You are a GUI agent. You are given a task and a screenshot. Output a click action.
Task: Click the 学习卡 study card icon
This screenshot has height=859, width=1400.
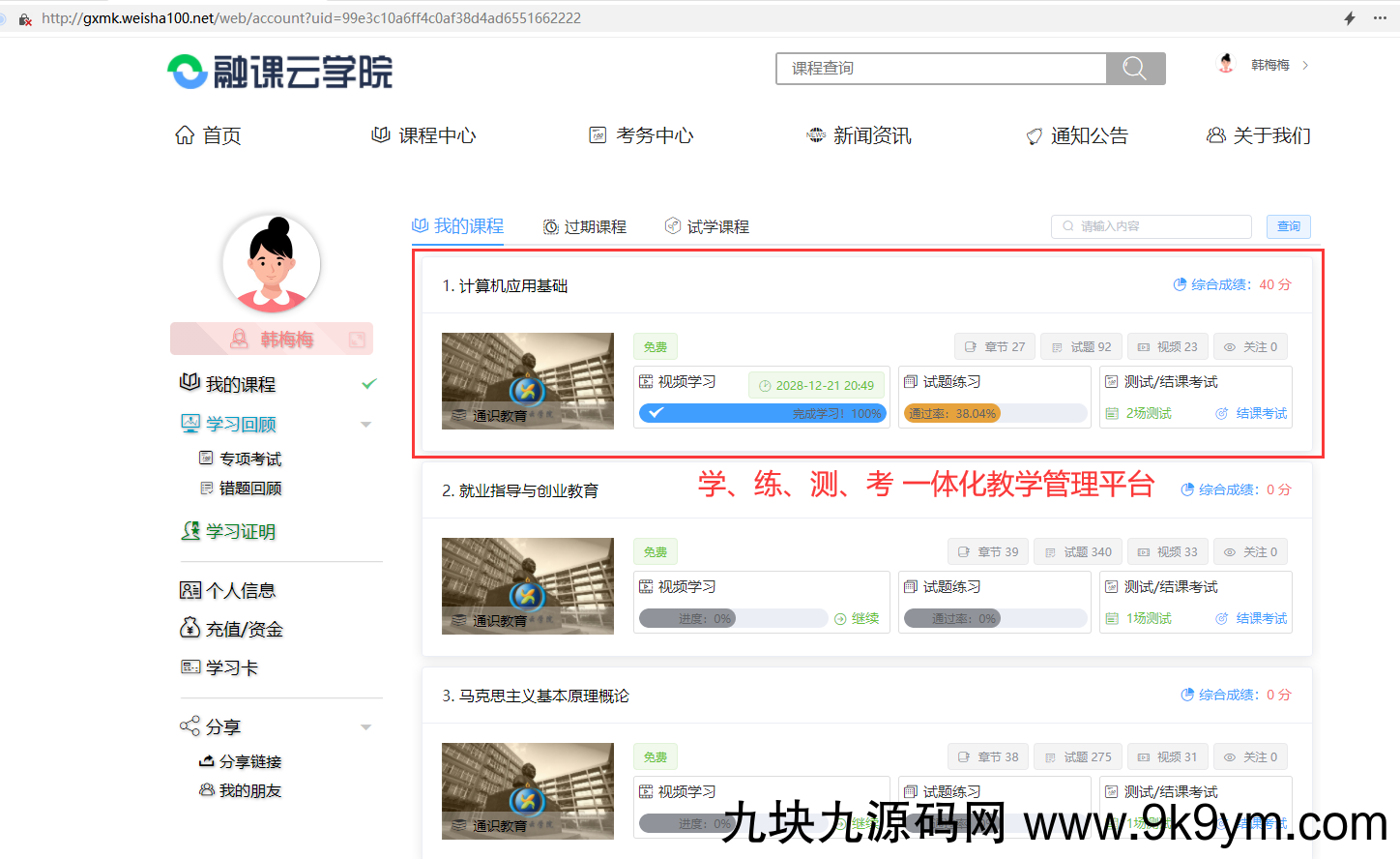click(191, 666)
